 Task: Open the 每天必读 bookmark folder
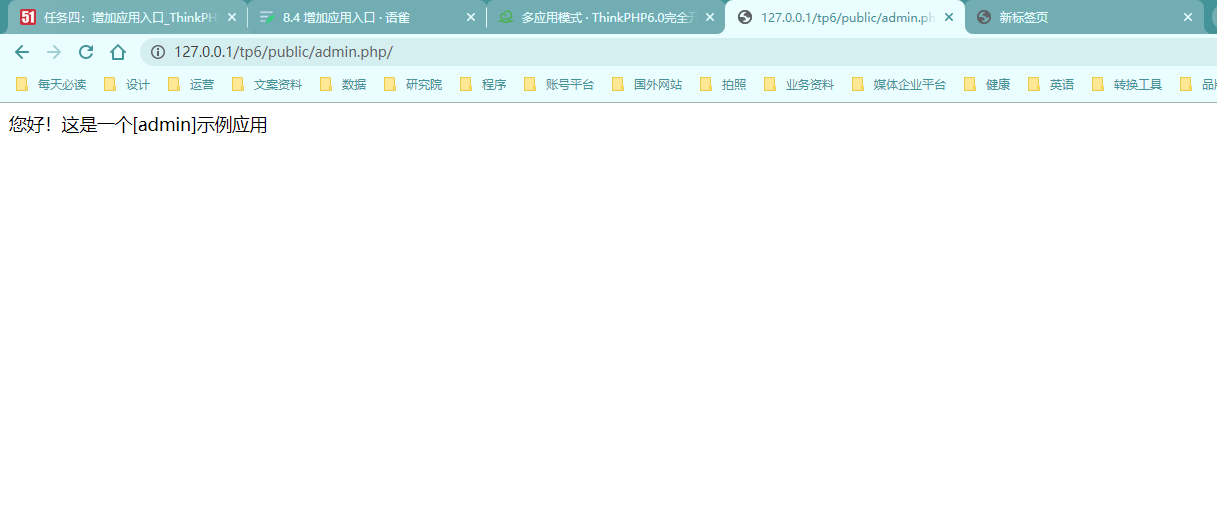click(51, 85)
